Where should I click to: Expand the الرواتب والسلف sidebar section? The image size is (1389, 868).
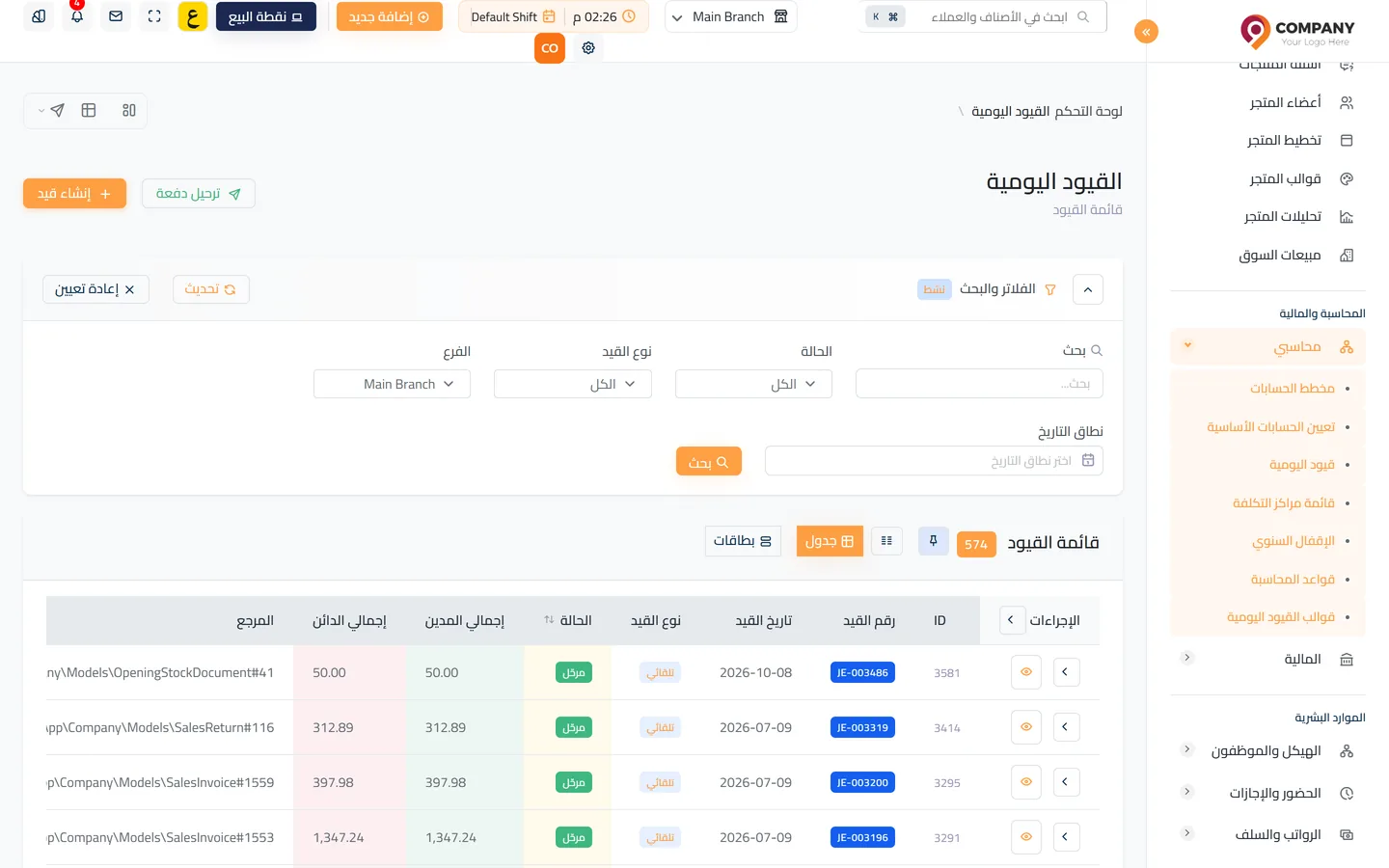(1267, 834)
